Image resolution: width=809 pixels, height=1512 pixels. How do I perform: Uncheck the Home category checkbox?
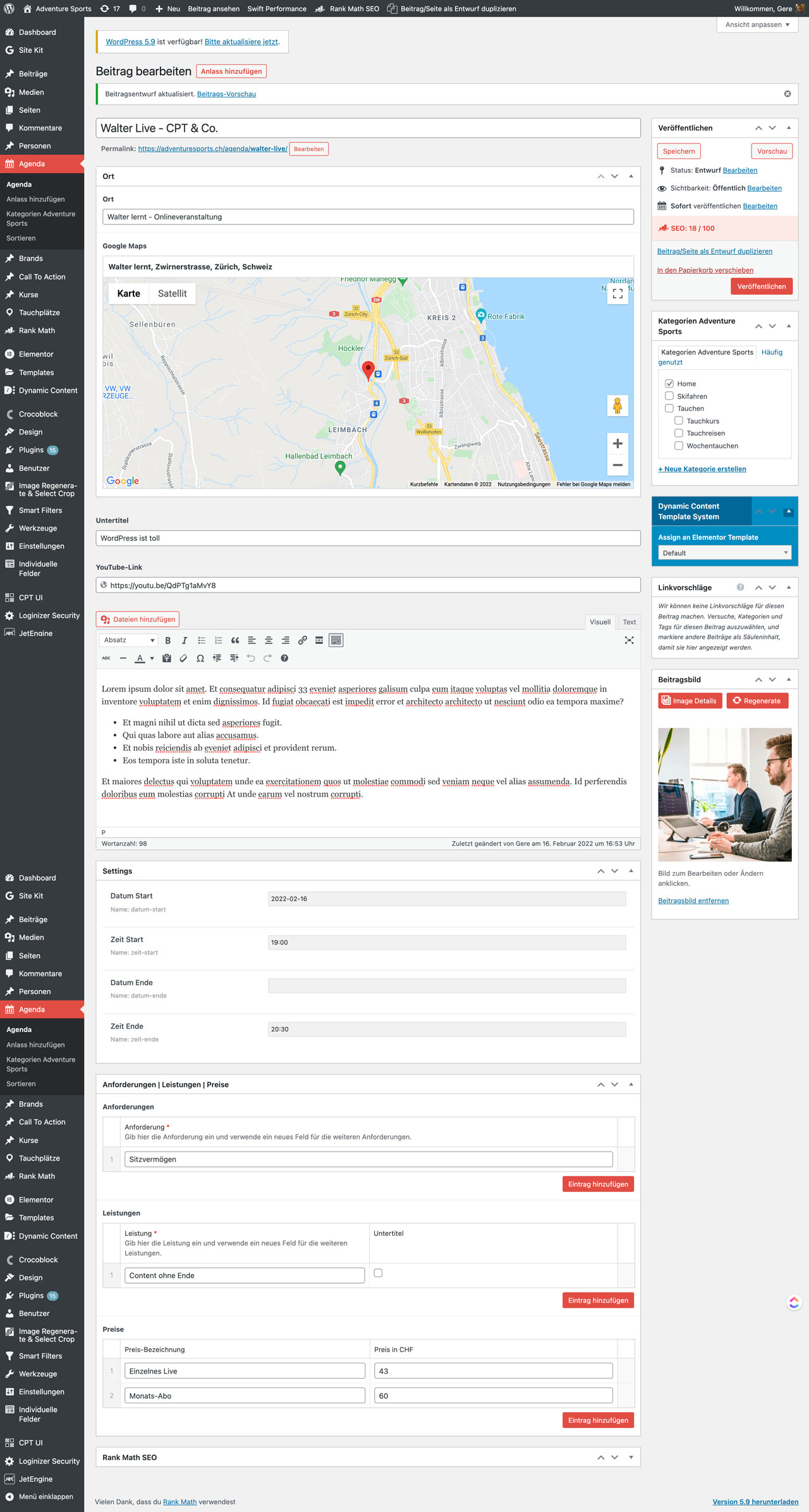pos(669,384)
